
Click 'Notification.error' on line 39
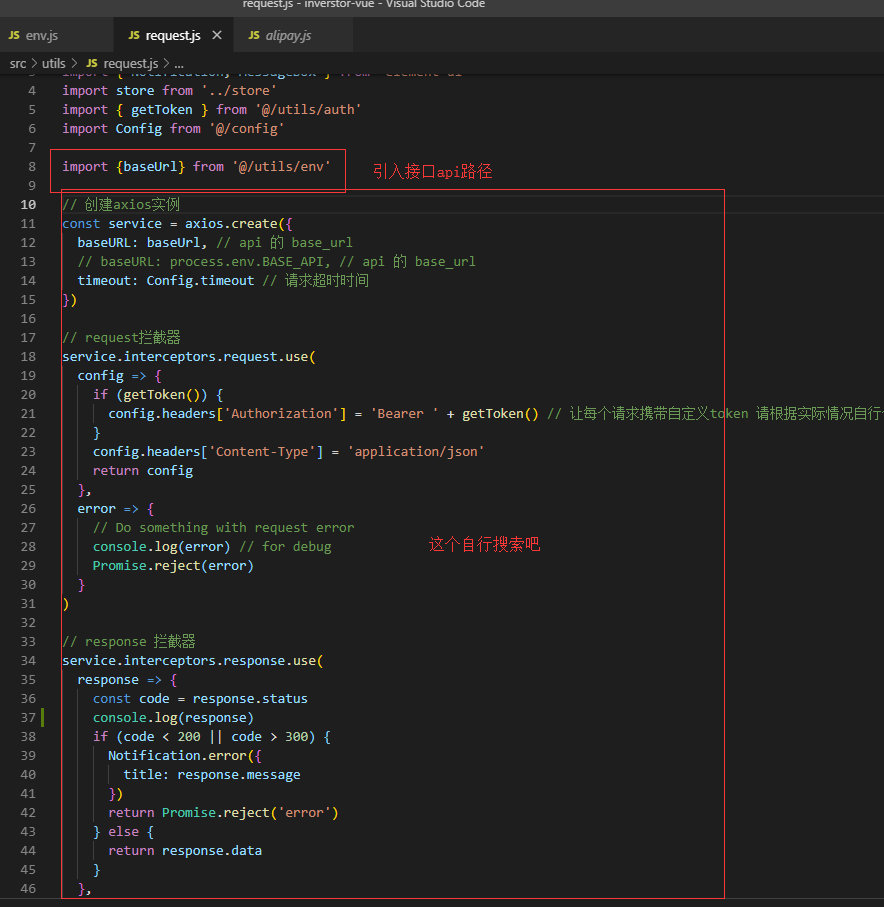pyautogui.click(x=177, y=755)
